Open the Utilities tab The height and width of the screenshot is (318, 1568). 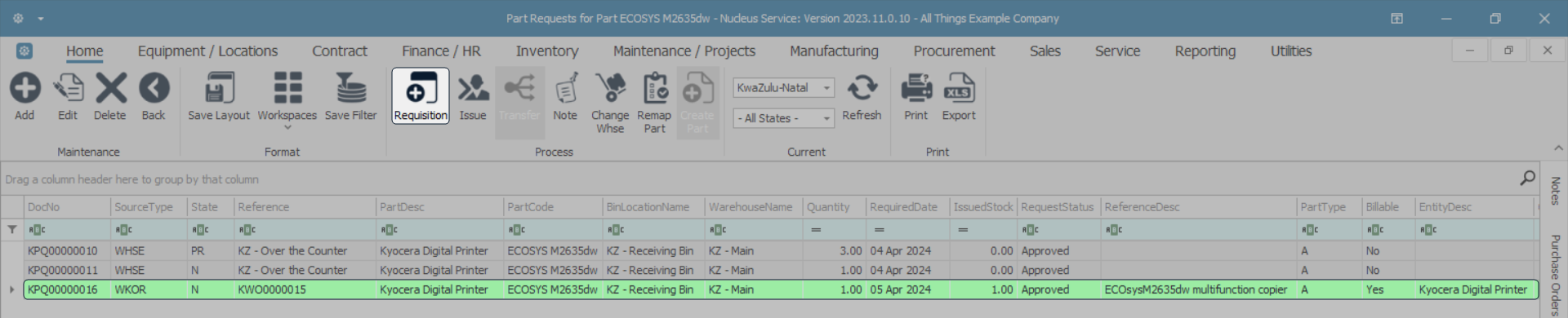(x=1291, y=51)
